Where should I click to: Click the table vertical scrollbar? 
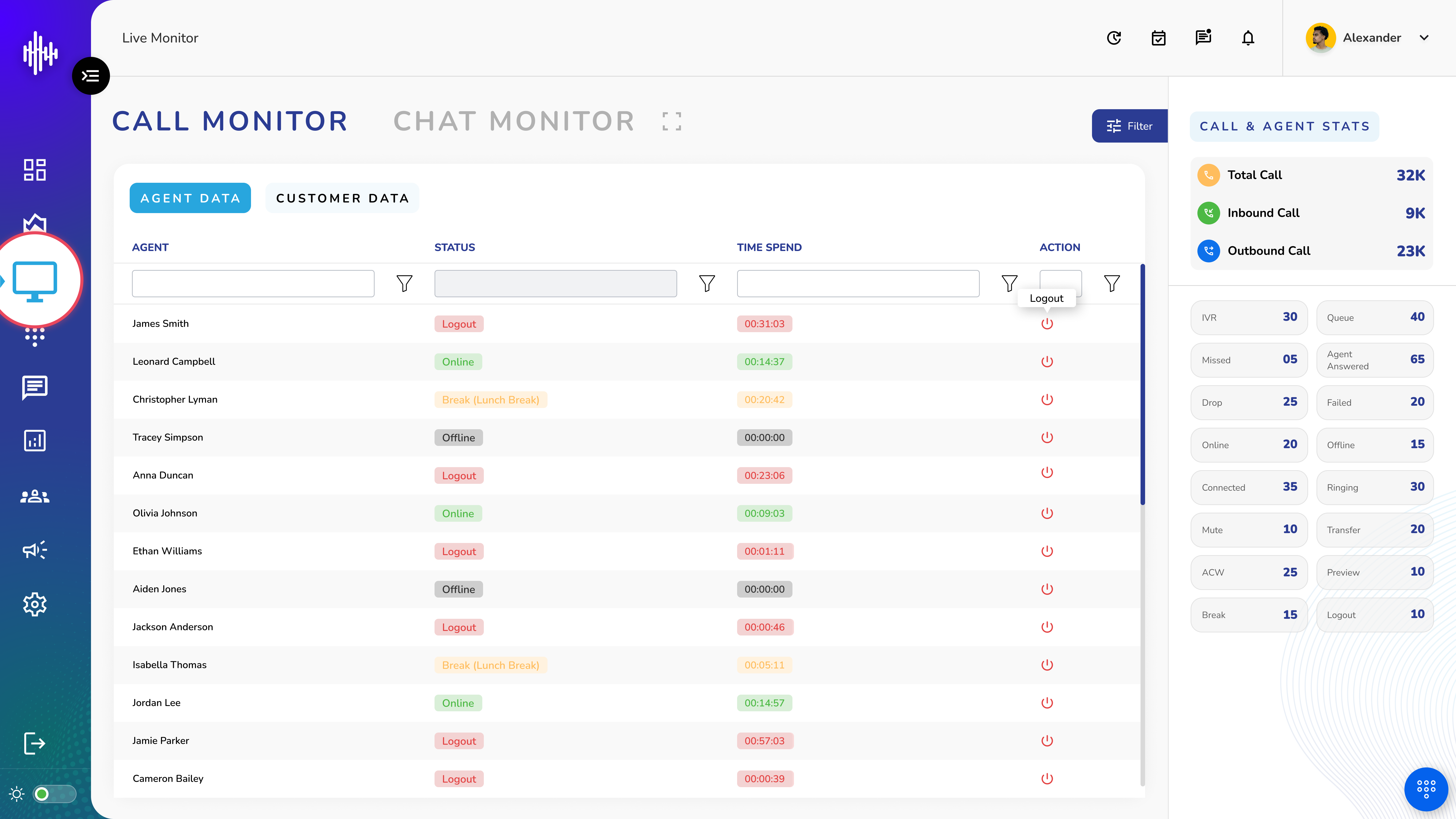(1142, 384)
